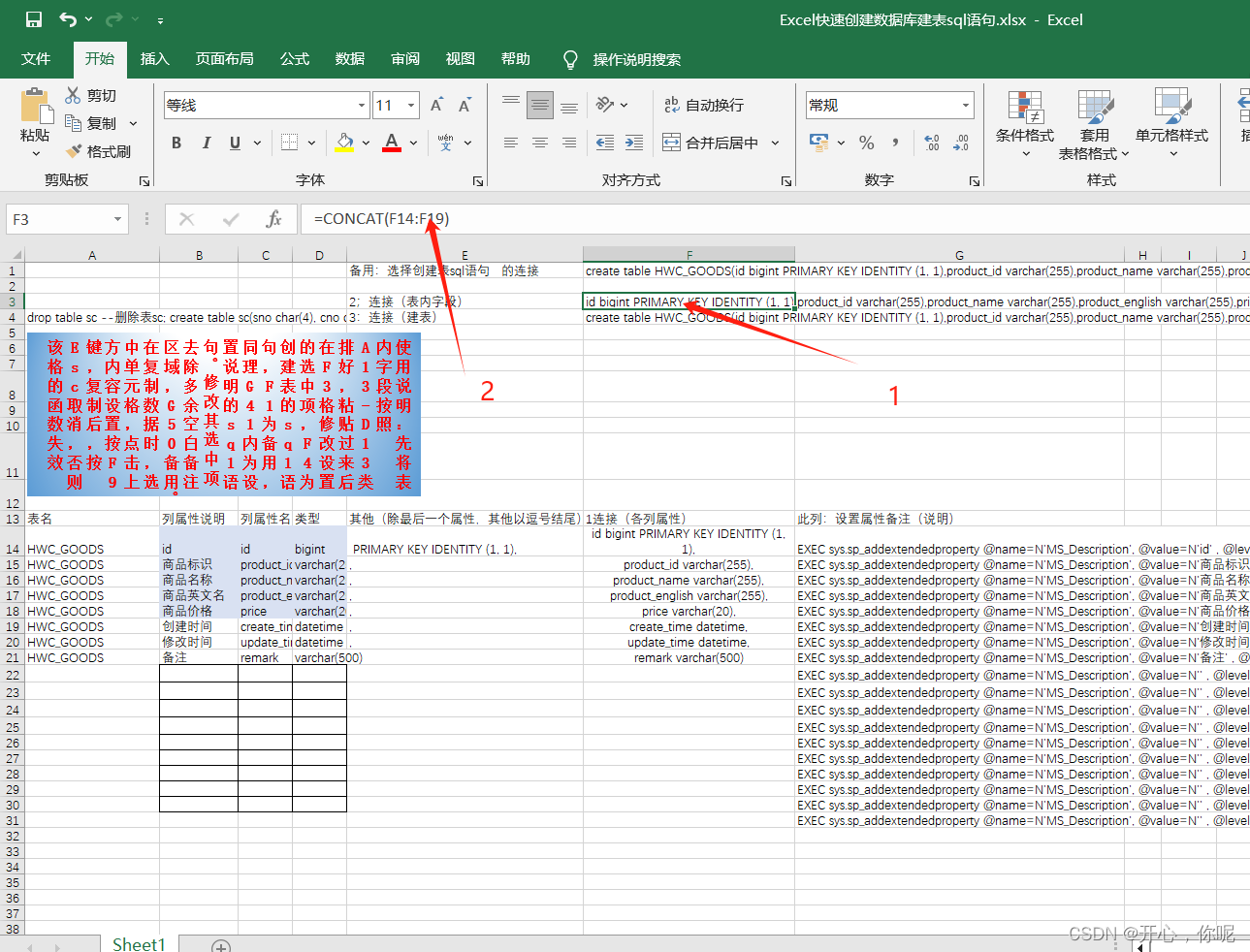Open the 文件 (File) tab
This screenshot has width=1250, height=952.
[36, 59]
